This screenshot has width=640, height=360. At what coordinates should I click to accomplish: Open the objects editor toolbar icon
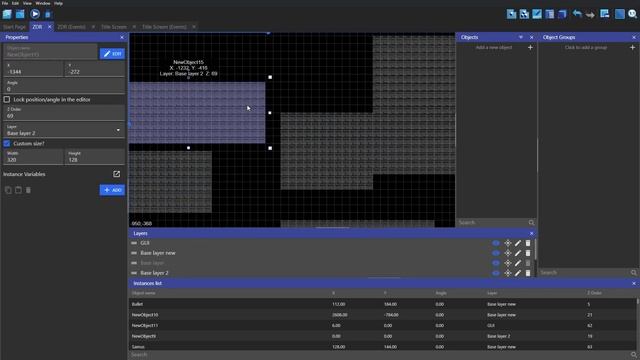coord(511,14)
